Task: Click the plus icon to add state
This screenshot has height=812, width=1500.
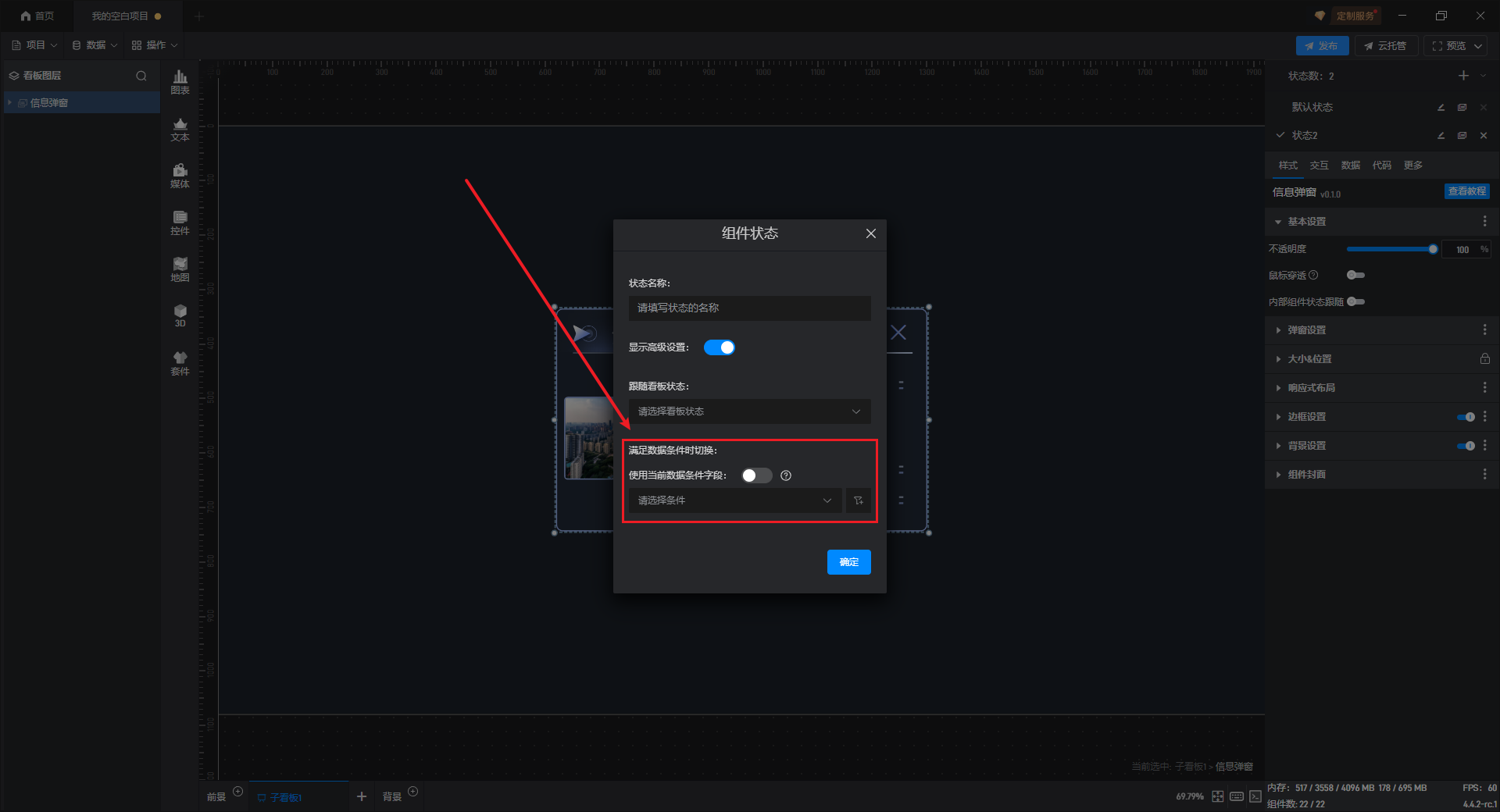Action: click(1463, 76)
